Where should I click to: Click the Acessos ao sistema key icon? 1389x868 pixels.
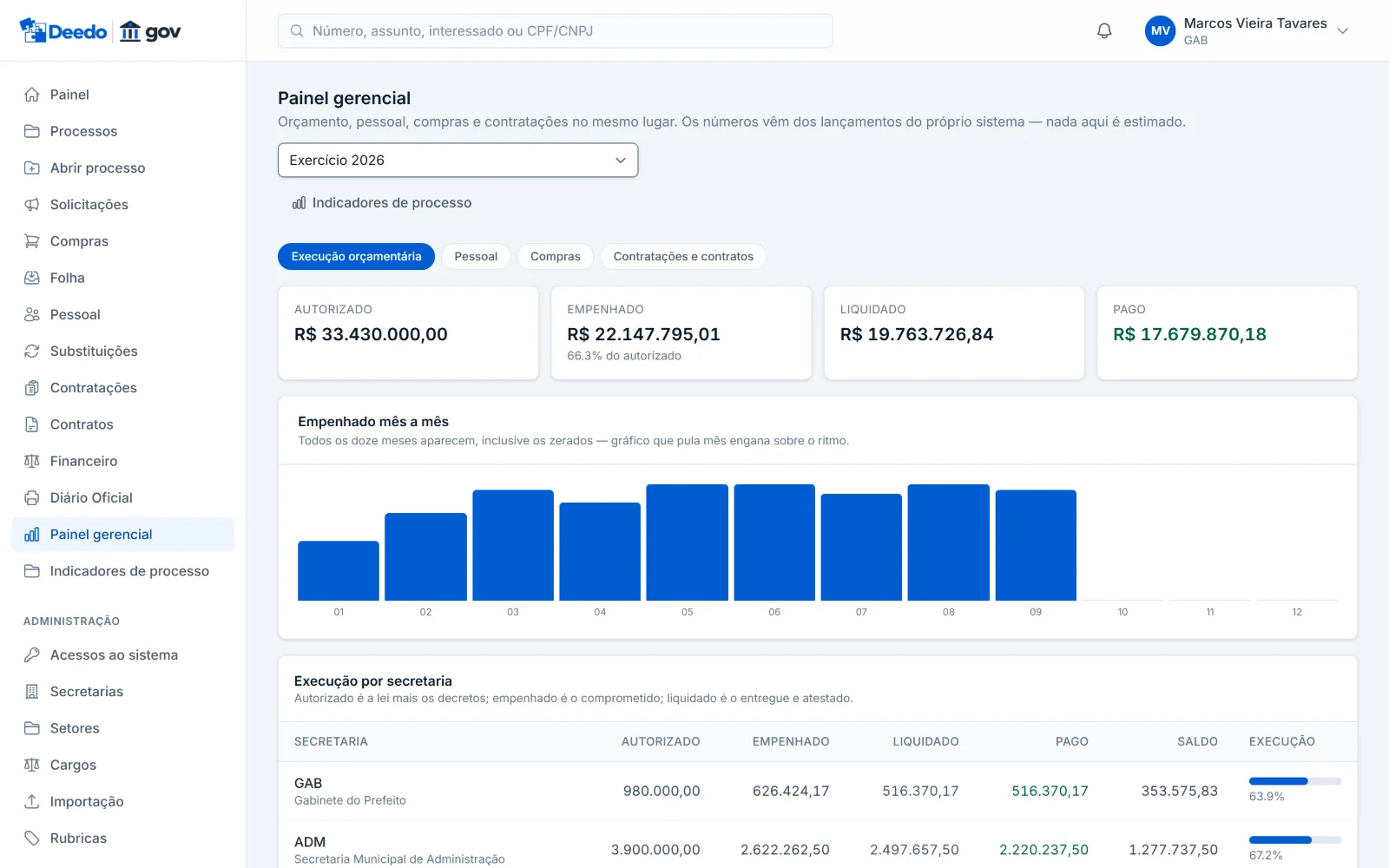[32, 655]
